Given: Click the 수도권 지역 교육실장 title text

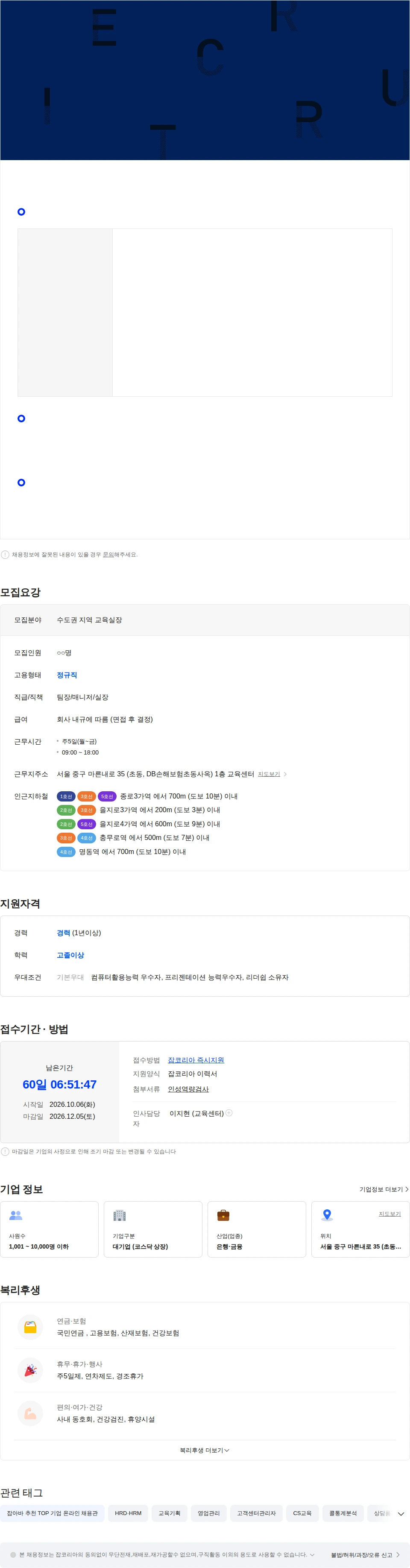Looking at the screenshot, I should (90, 620).
